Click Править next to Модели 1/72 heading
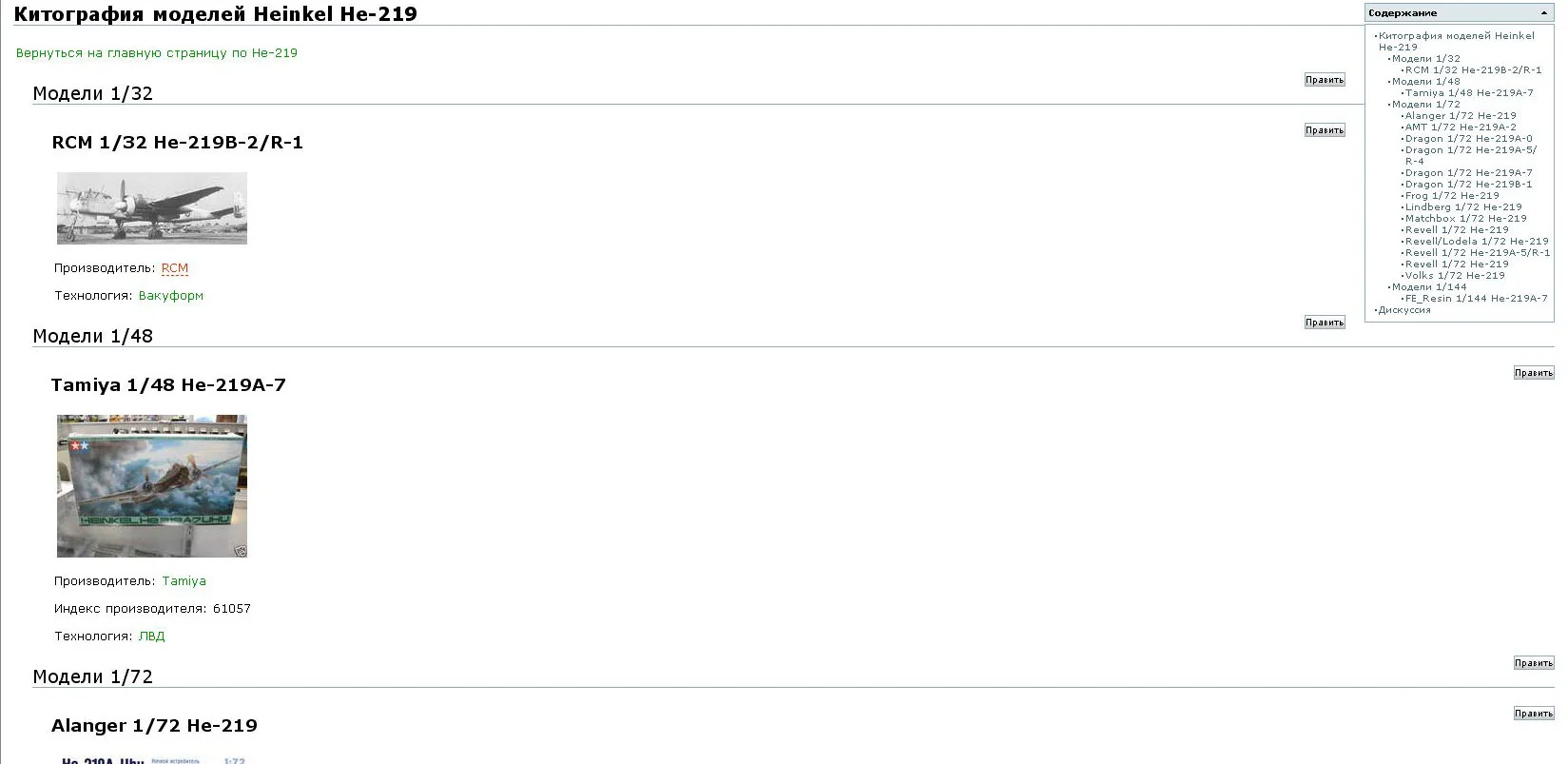This screenshot has width=1568, height=764. click(x=1533, y=663)
